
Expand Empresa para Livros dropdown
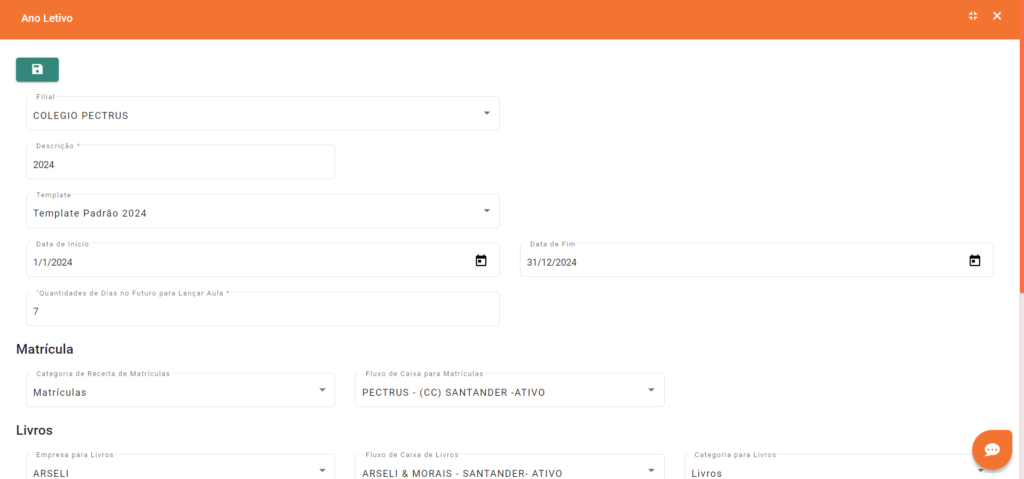322,469
